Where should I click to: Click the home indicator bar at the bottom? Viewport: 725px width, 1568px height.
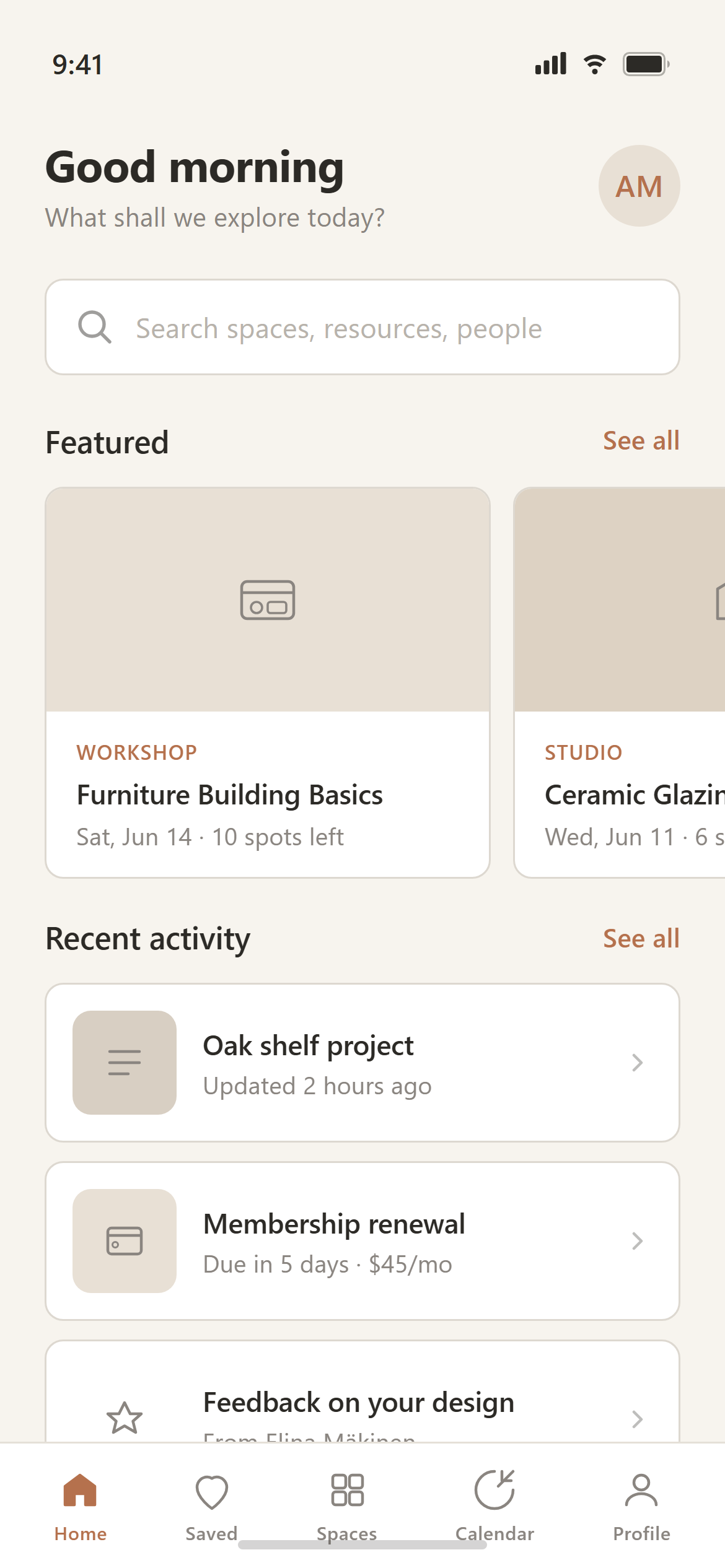point(362,1544)
